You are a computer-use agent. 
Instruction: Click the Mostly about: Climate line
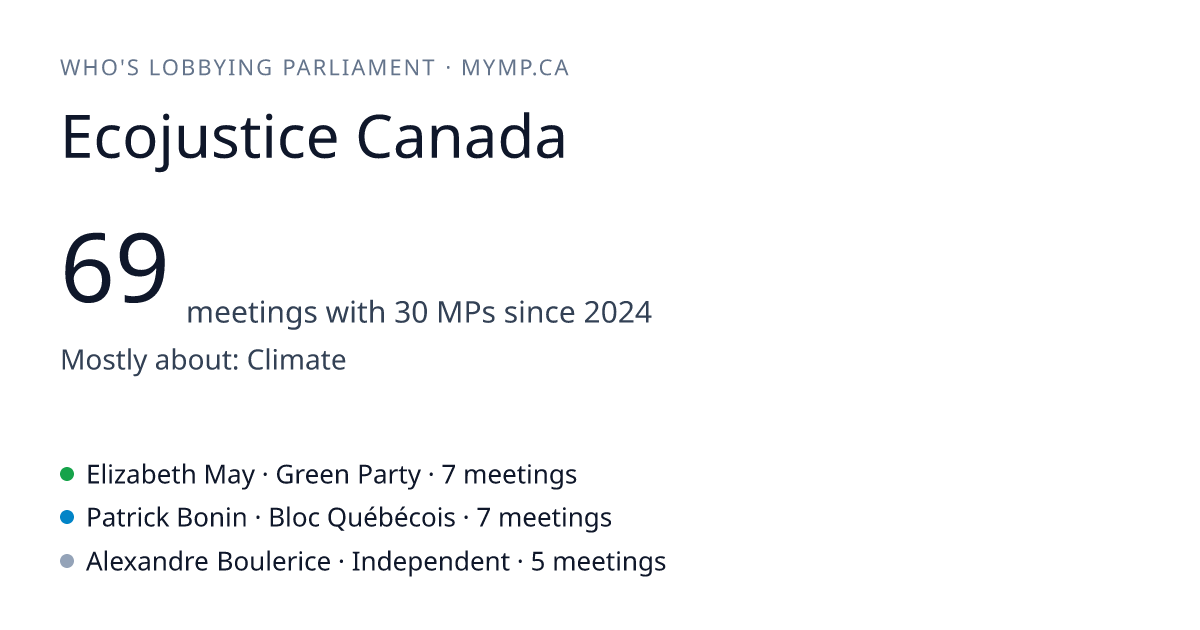[204, 360]
